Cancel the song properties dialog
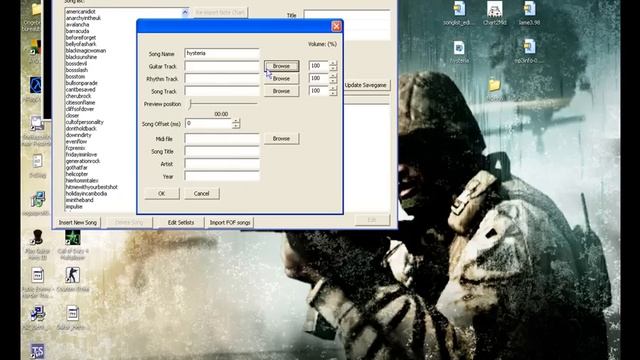 (x=202, y=193)
